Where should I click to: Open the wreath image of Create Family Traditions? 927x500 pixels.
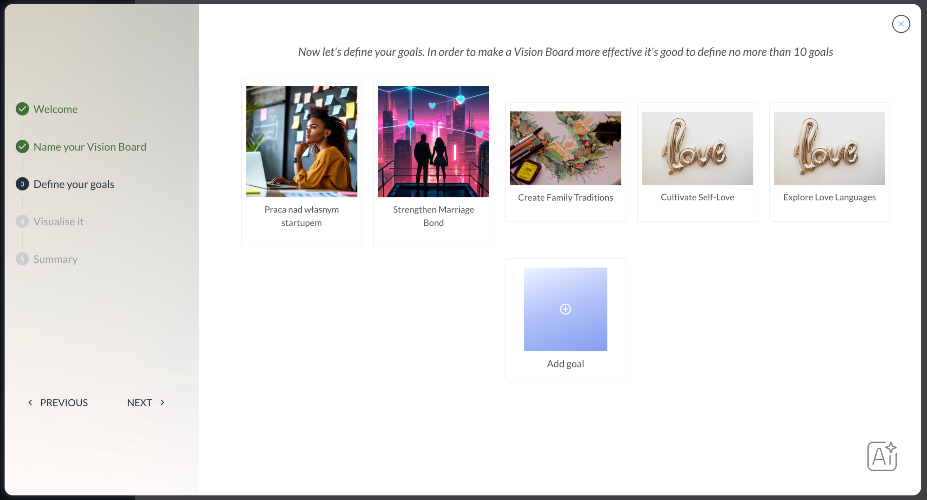point(565,148)
